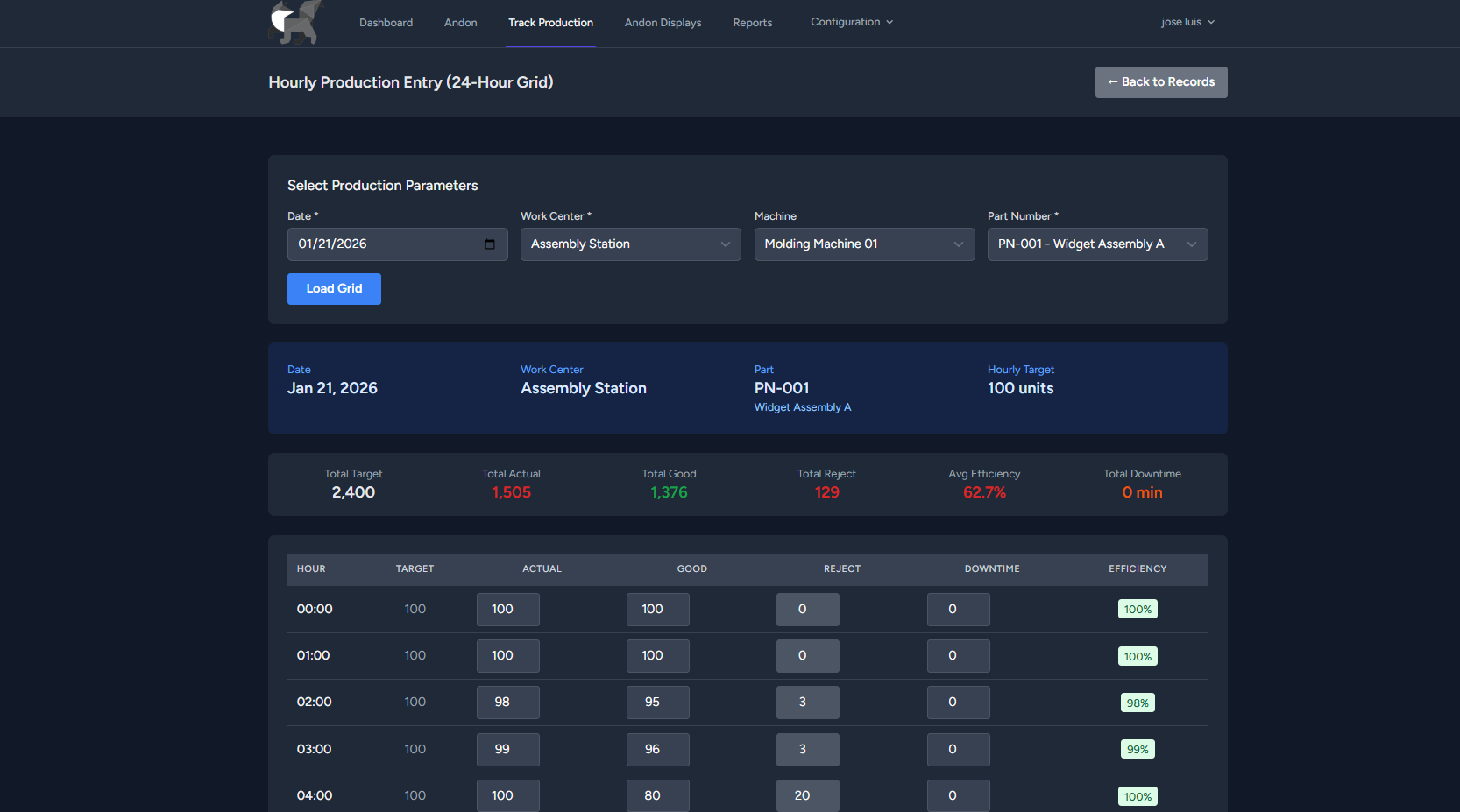Click the Downtime field for hour 01:00
The height and width of the screenshot is (812, 1460).
coord(958,656)
